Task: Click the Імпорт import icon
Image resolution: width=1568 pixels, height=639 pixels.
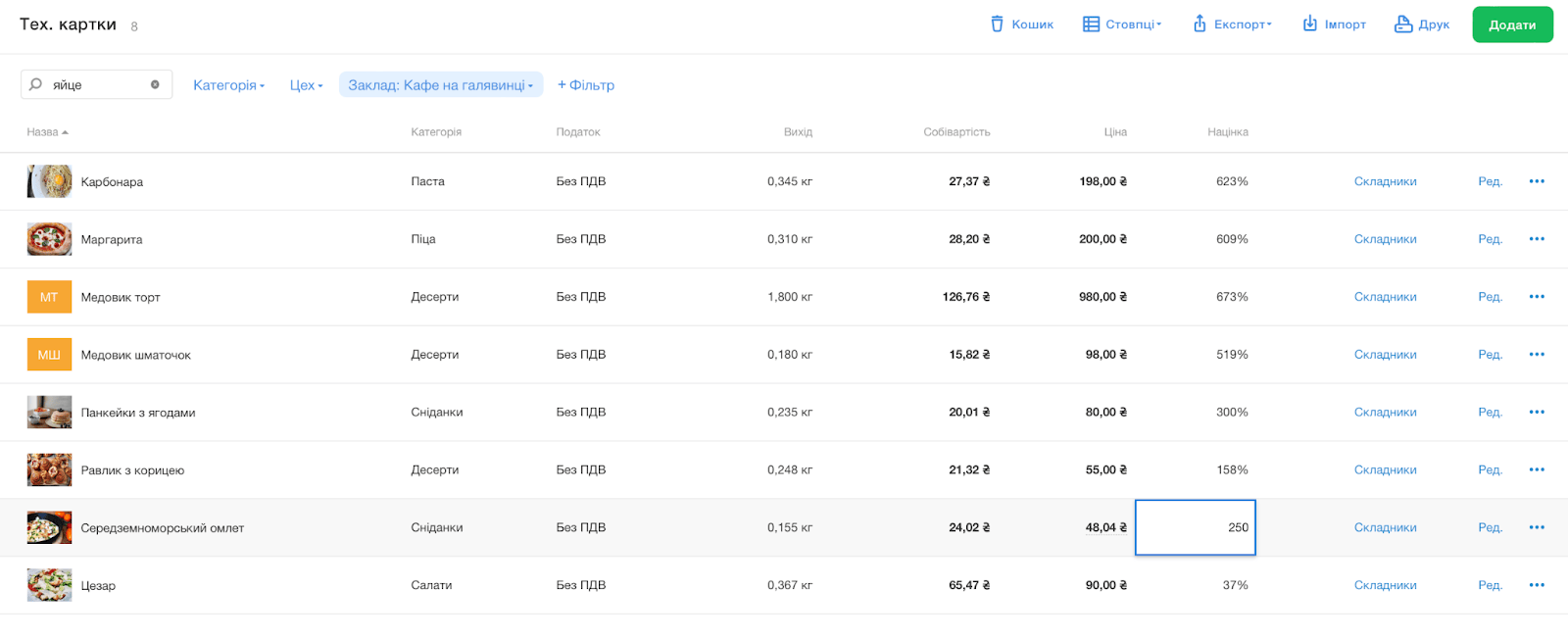Action: [1309, 24]
